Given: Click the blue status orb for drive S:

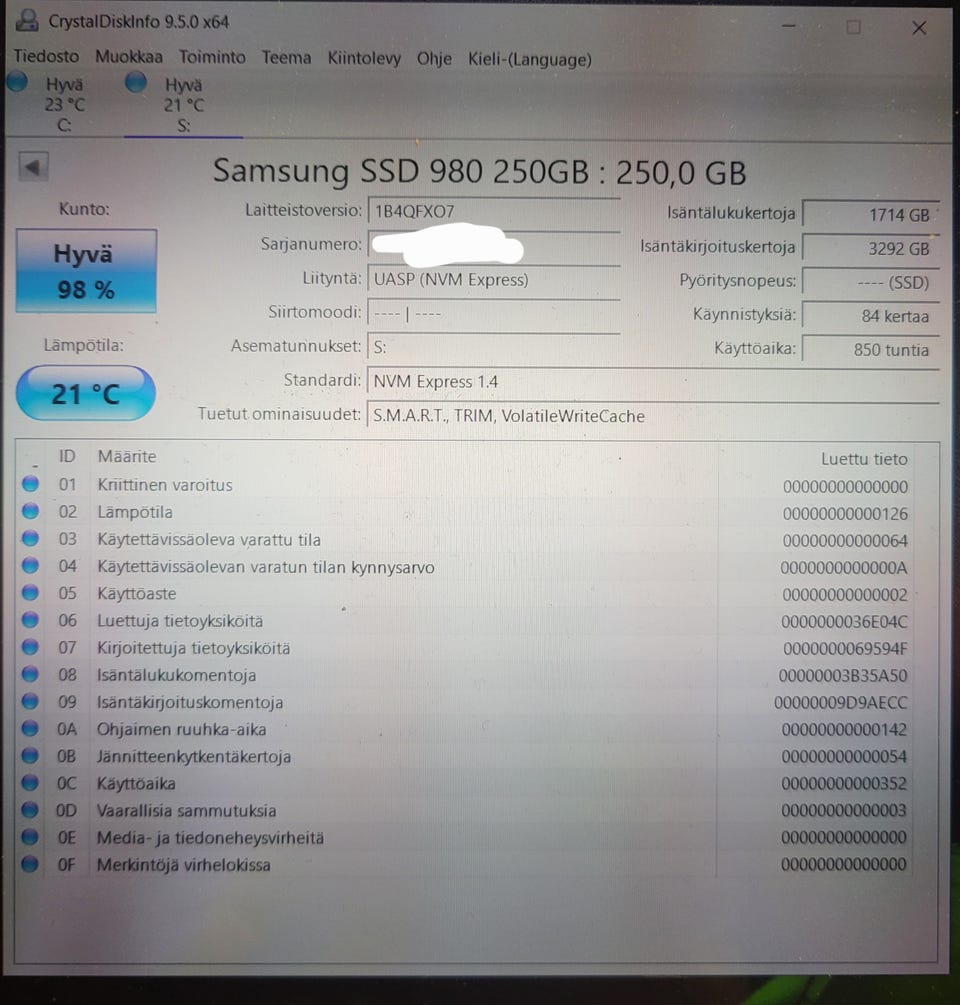Looking at the screenshot, I should click(x=136, y=82).
